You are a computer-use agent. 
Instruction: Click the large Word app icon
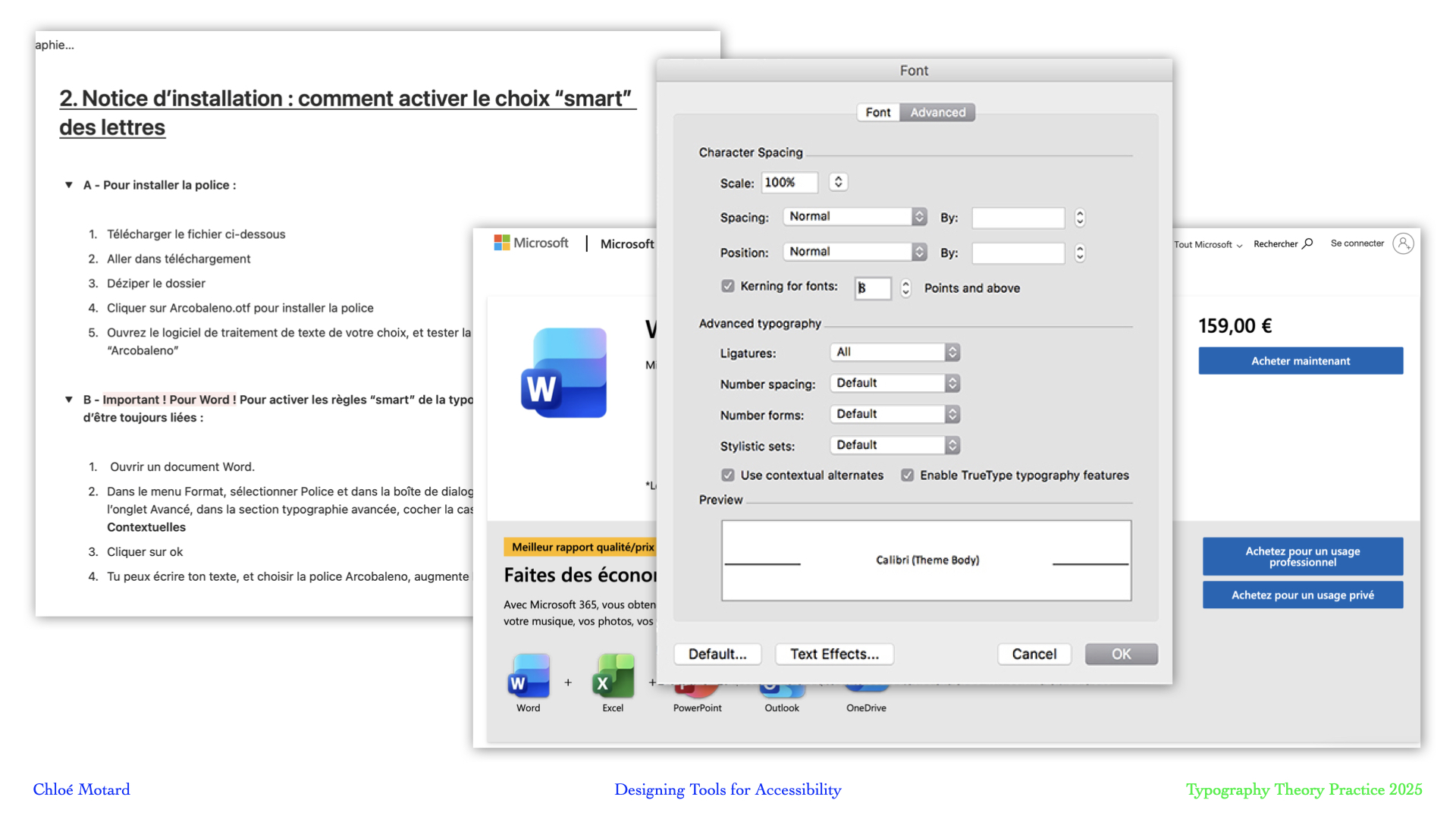(564, 373)
